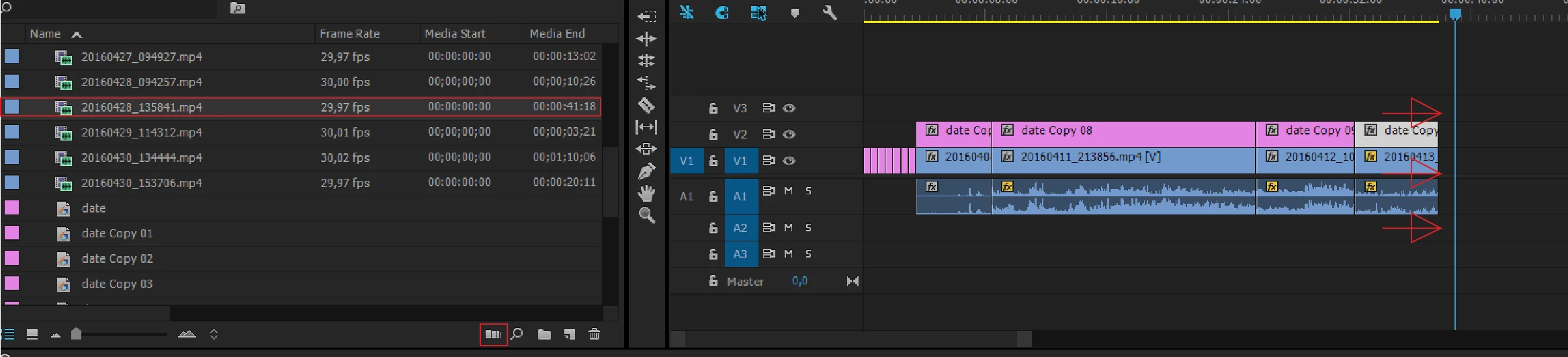Toggle lock on track V2
This screenshot has width=1568, height=357.
(713, 134)
